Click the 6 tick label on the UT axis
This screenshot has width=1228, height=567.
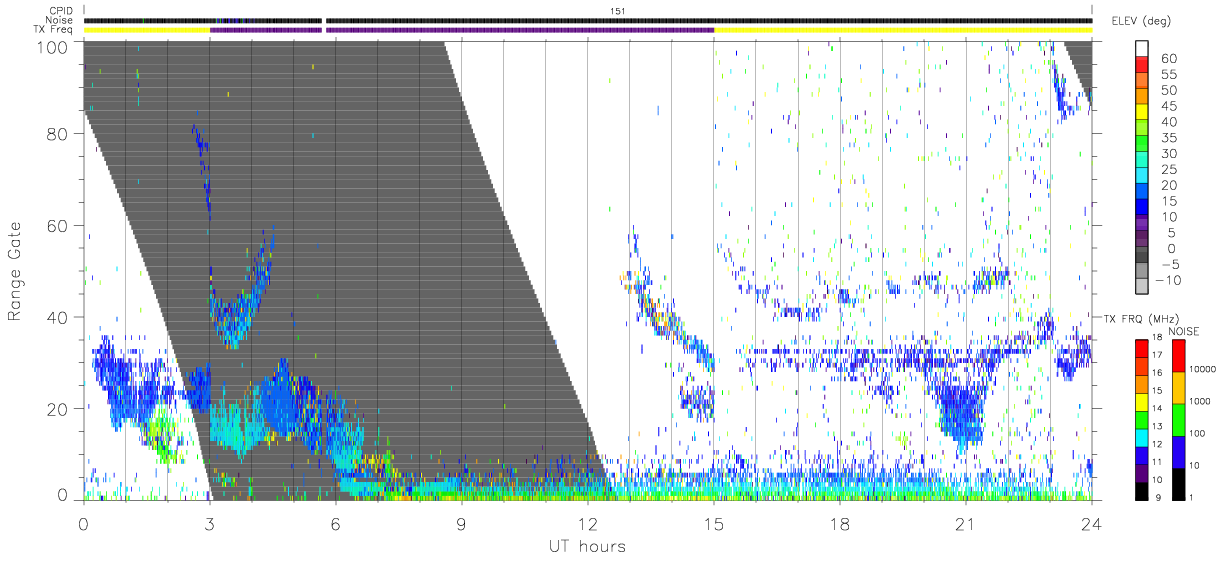(336, 523)
